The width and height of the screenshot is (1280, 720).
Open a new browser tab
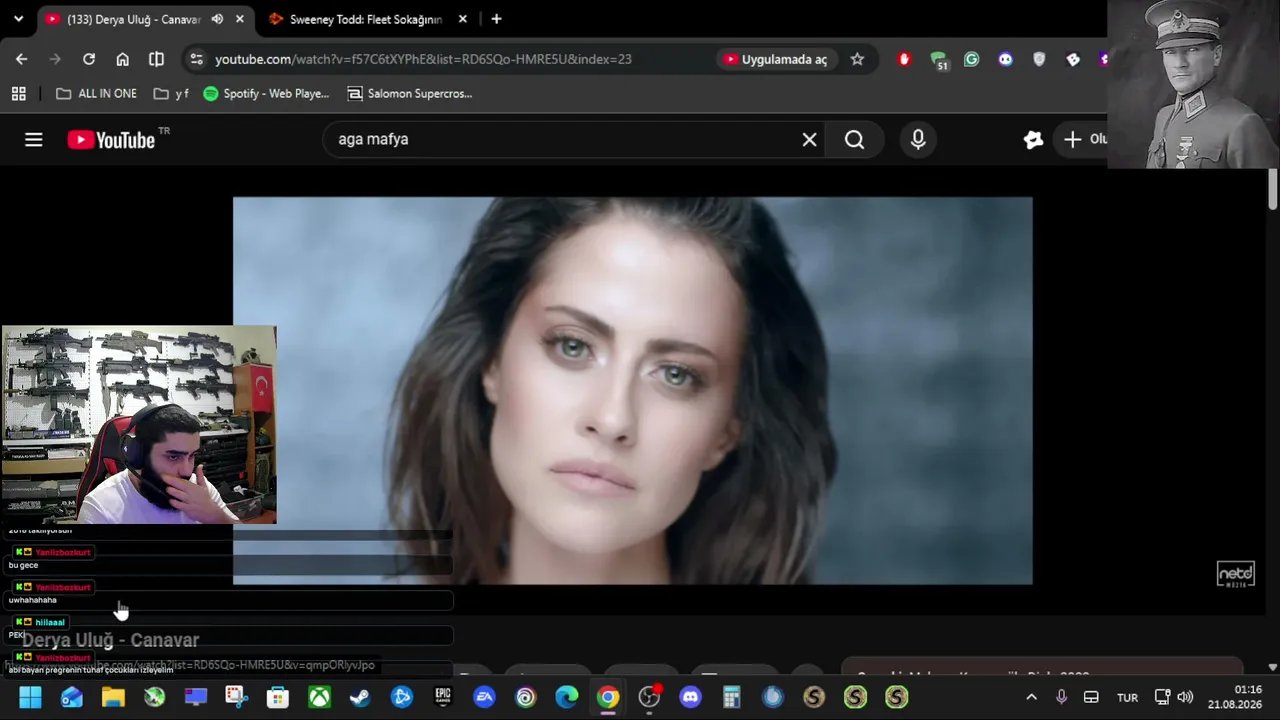click(496, 19)
